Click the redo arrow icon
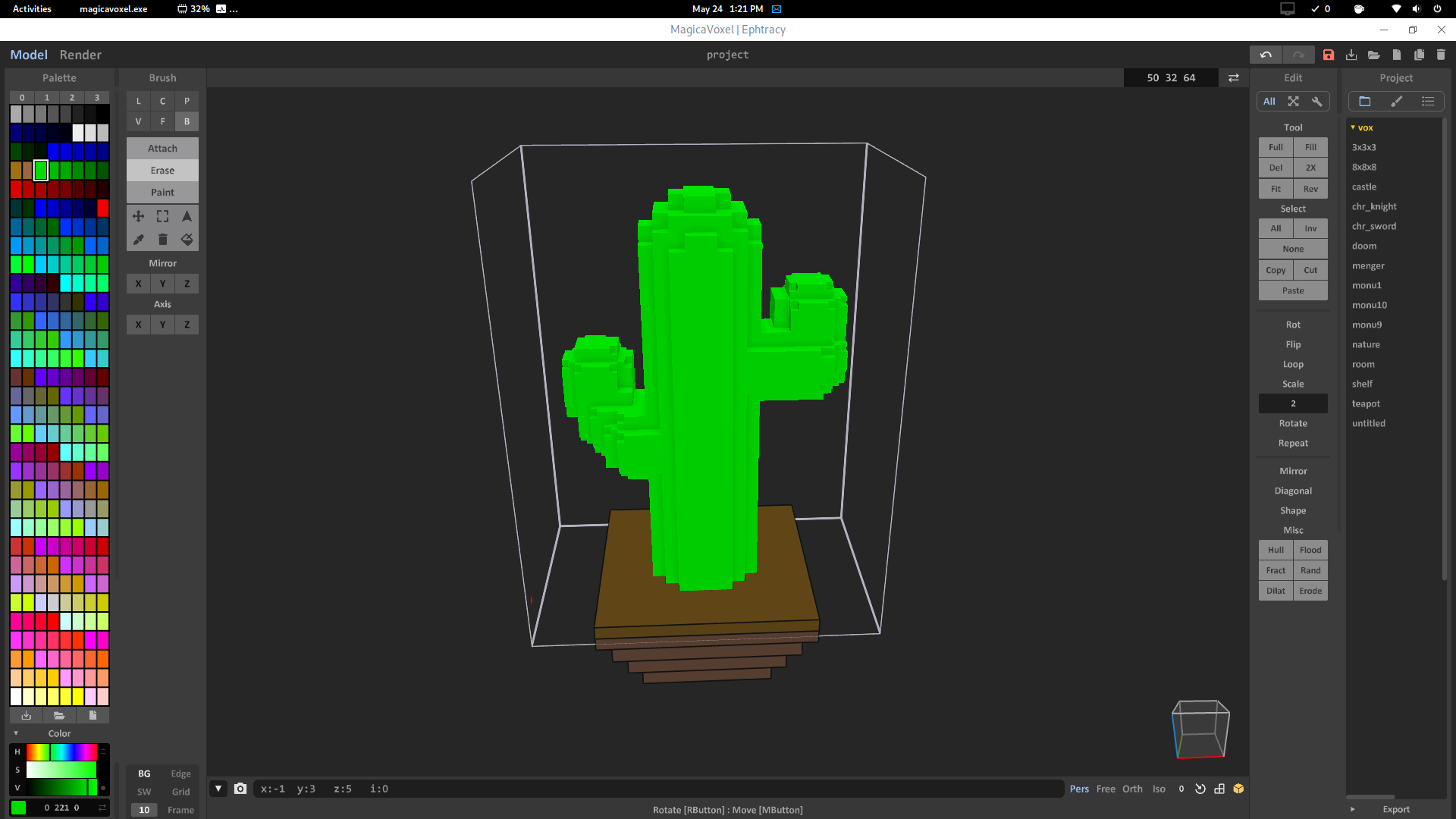The width and height of the screenshot is (1456, 819). 1298,55
